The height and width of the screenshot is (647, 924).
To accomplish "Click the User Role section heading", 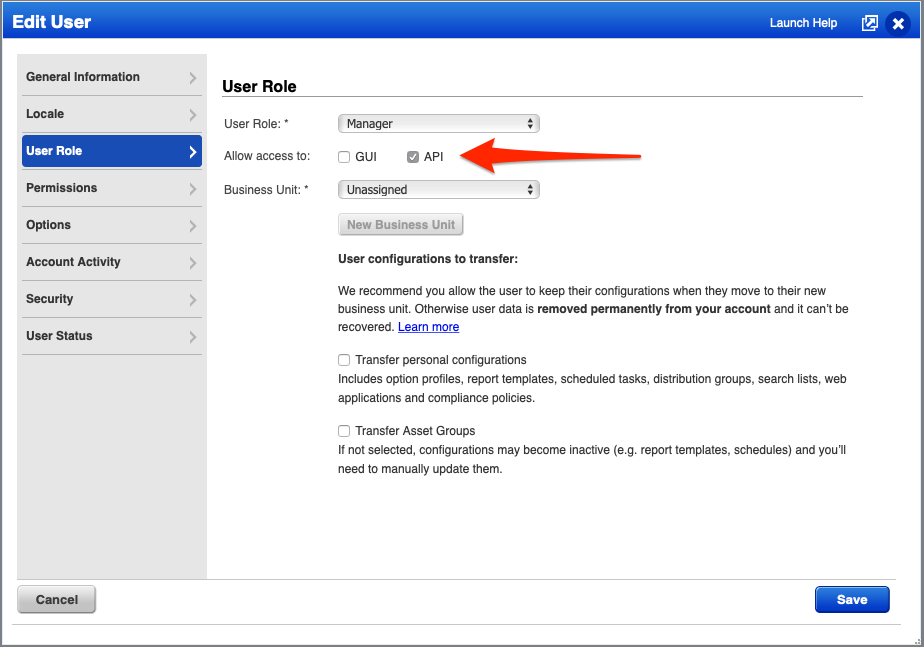I will pos(259,87).
